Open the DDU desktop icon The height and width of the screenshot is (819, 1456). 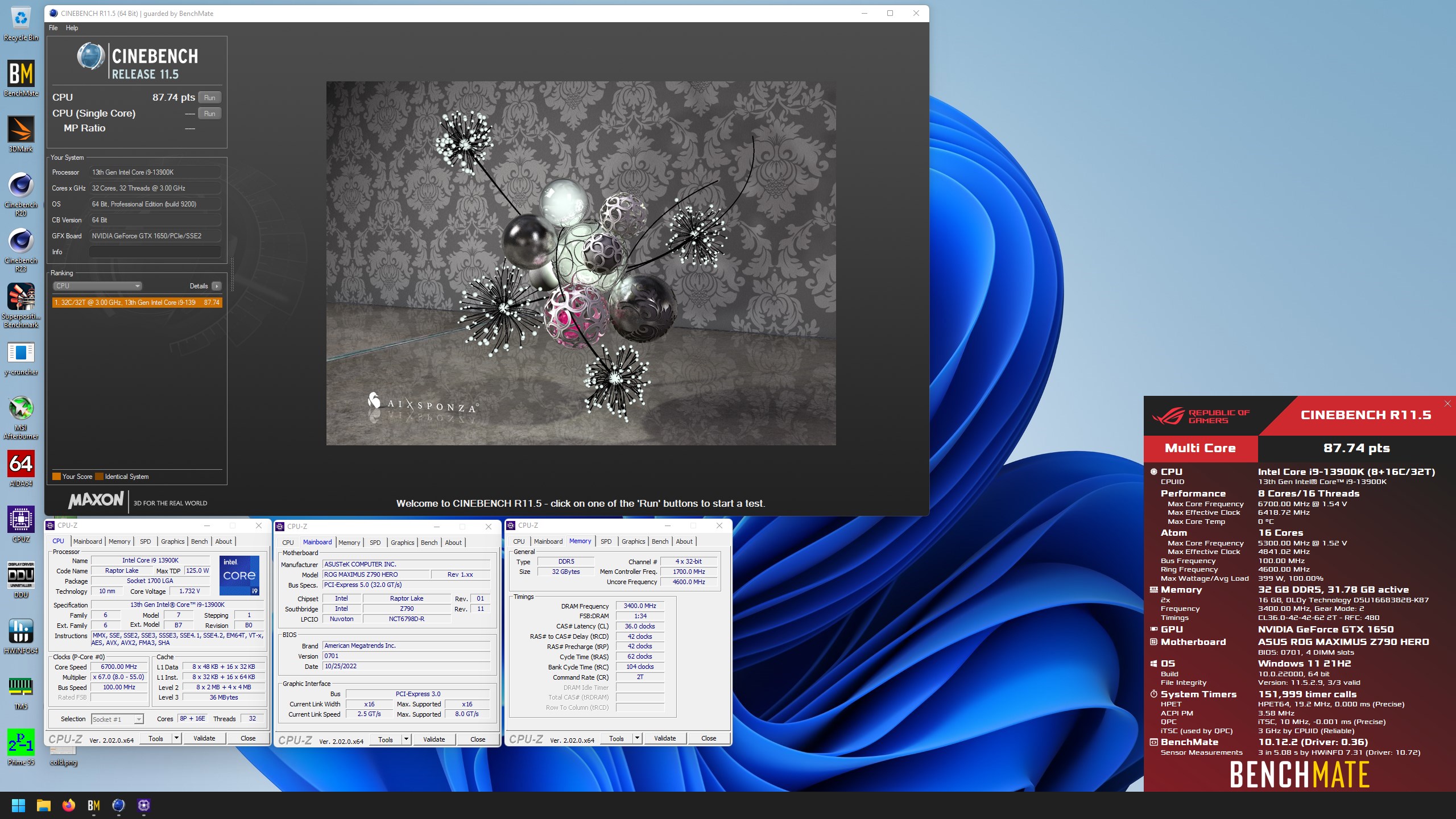pyautogui.click(x=21, y=580)
